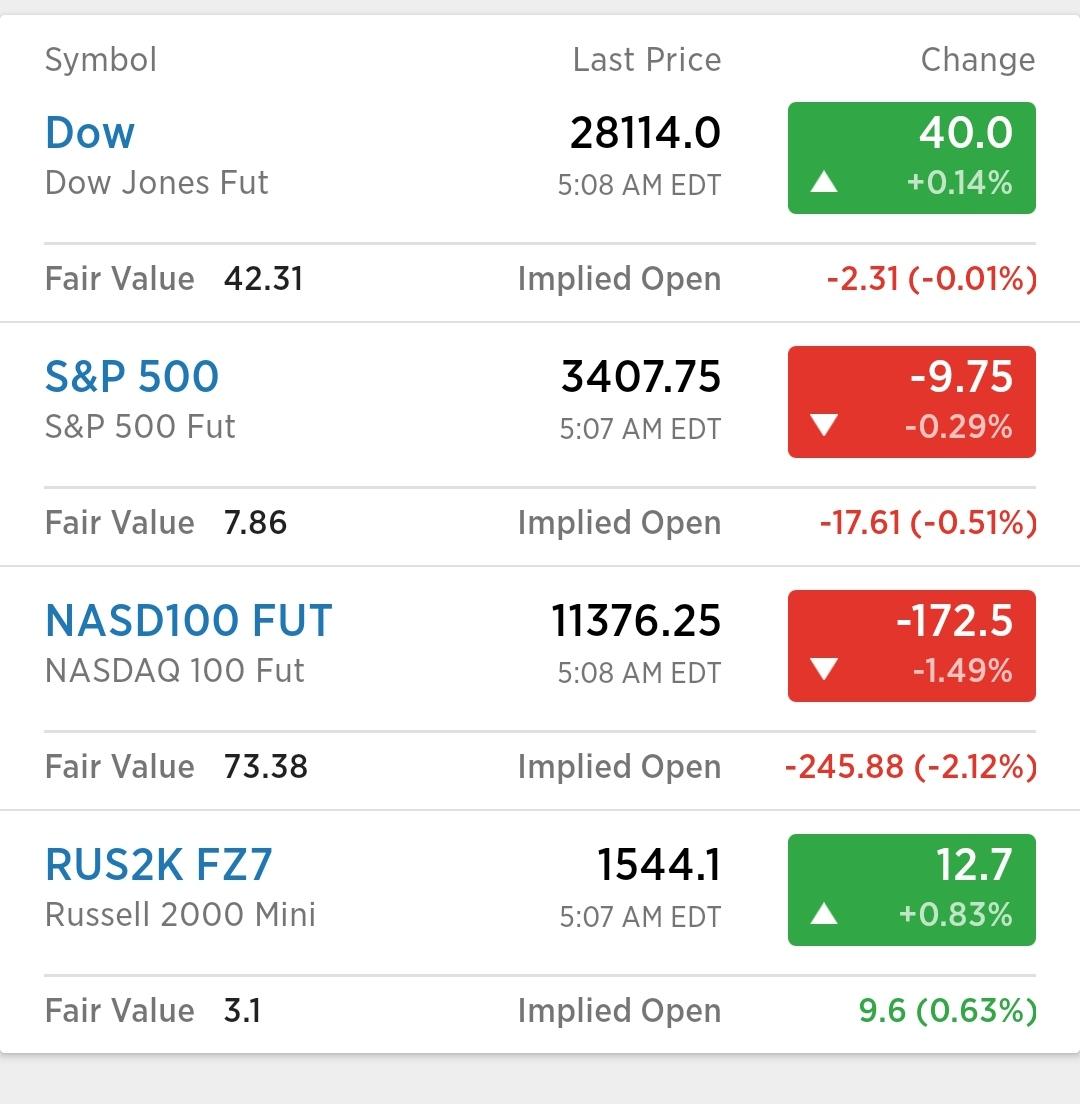Click the green Dow change box
Image resolution: width=1080 pixels, height=1104 pixels.
point(911,157)
